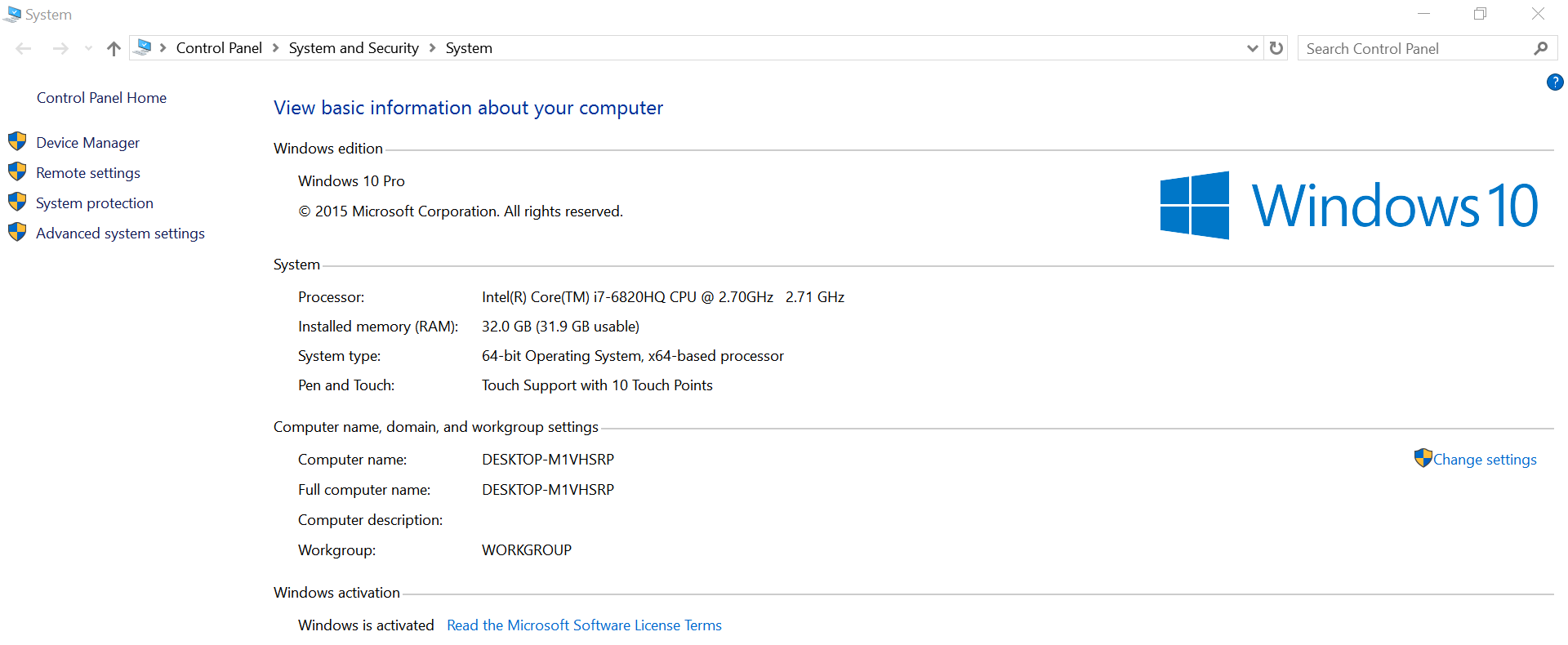The width and height of the screenshot is (1568, 645).
Task: Restore down the System window
Action: [x=1480, y=14]
